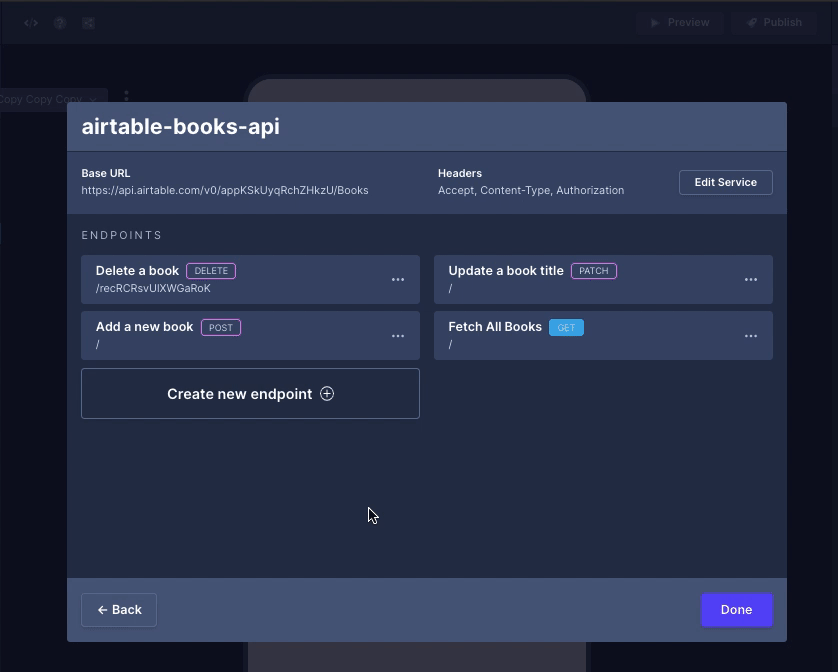The width and height of the screenshot is (838, 672).
Task: Go Back from the endpoints dialog
Action: pos(119,609)
